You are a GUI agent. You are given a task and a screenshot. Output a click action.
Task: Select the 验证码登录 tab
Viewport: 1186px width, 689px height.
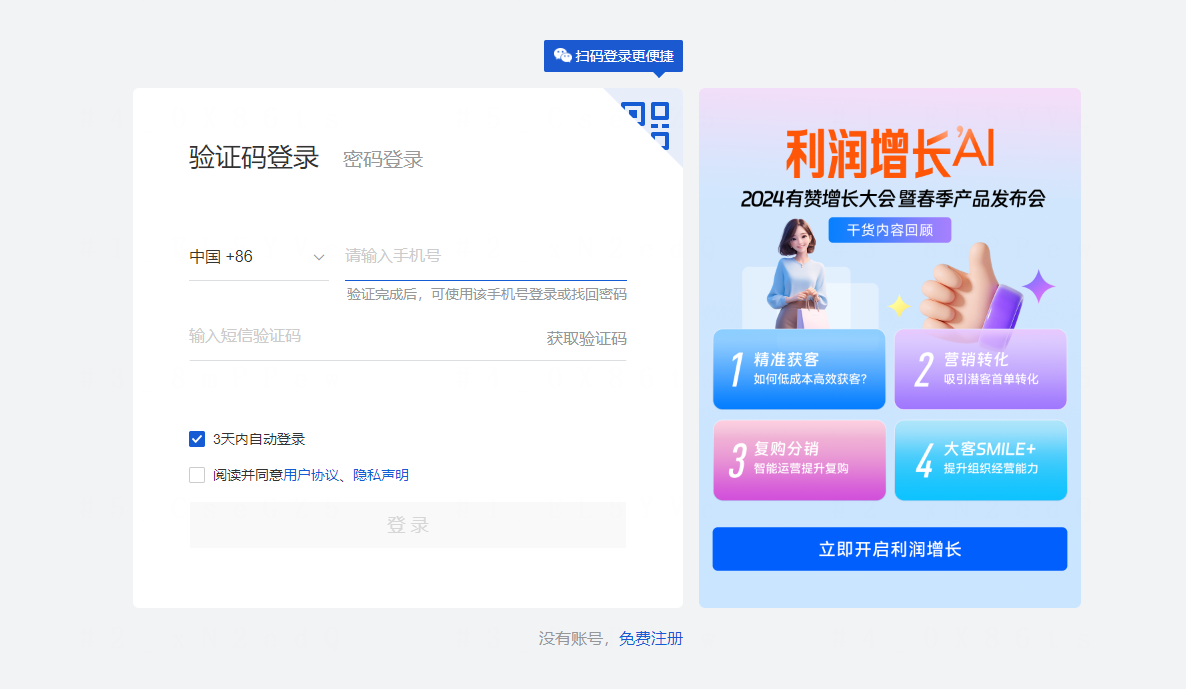(x=254, y=157)
